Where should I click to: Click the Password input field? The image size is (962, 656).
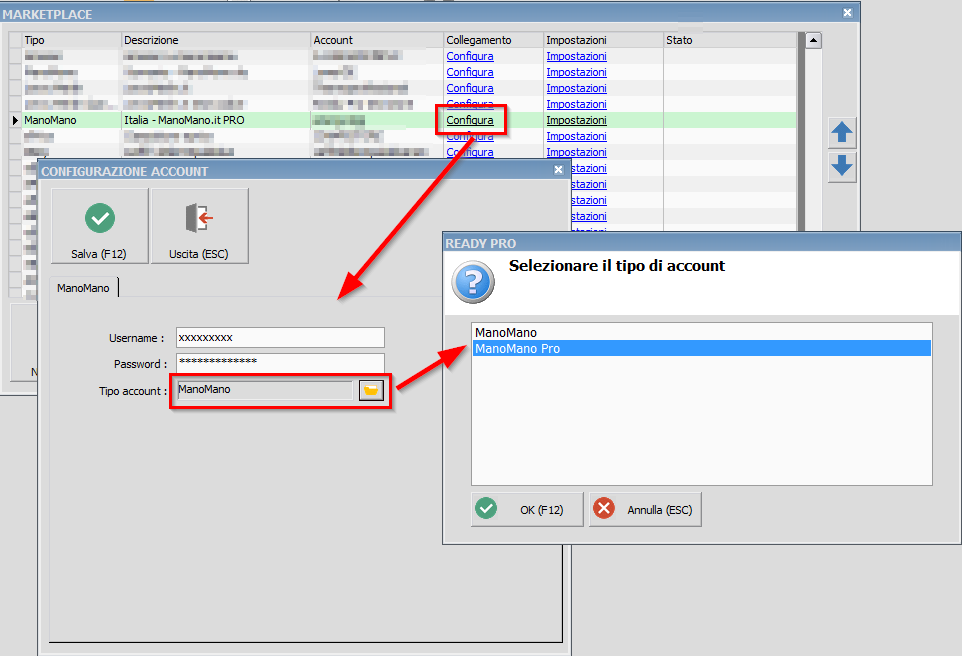click(x=280, y=363)
